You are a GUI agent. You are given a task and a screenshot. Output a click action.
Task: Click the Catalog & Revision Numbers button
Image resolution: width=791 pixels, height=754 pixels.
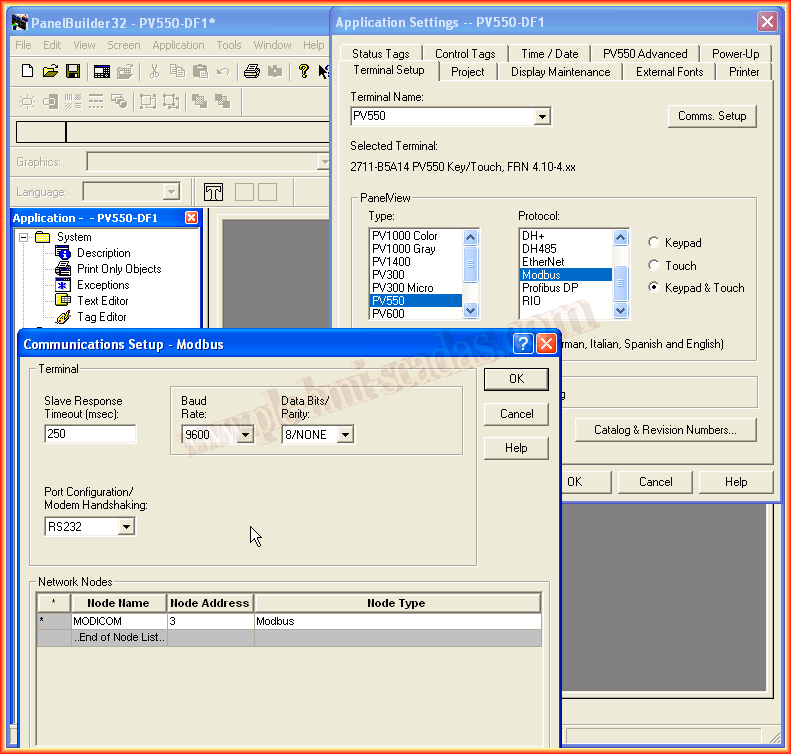click(664, 430)
